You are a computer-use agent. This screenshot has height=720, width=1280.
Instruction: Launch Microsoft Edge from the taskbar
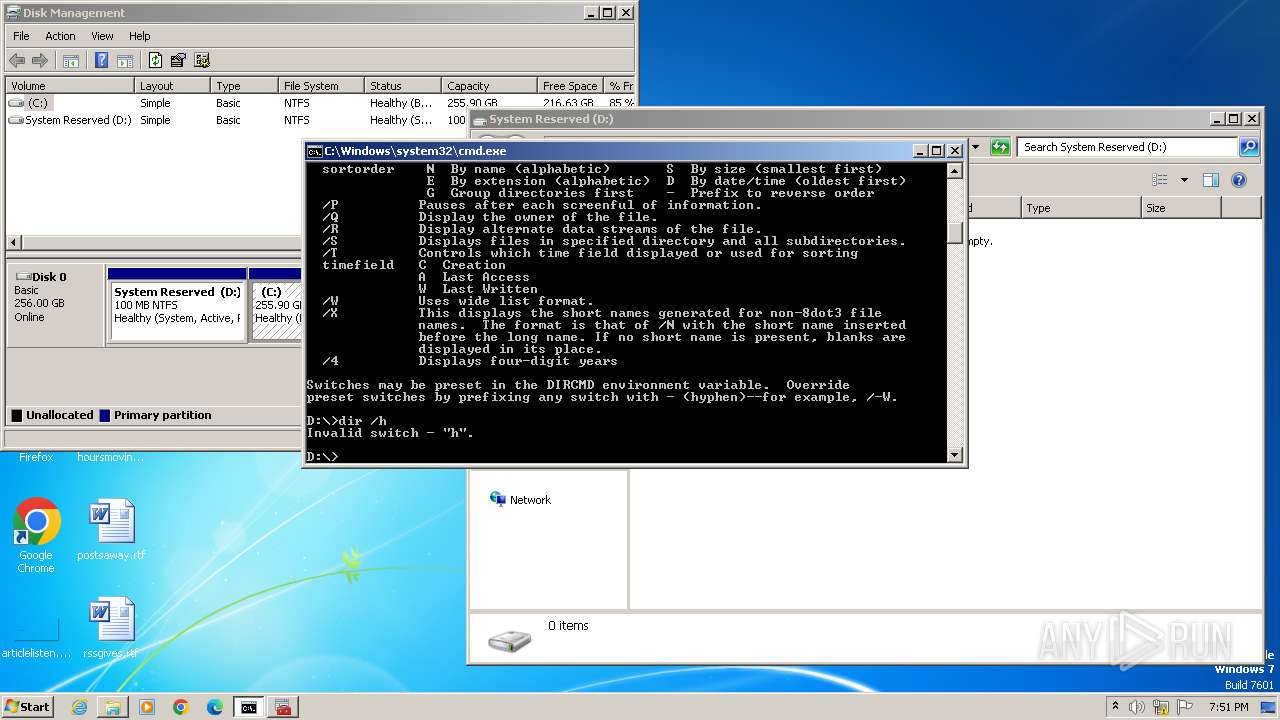click(x=215, y=707)
